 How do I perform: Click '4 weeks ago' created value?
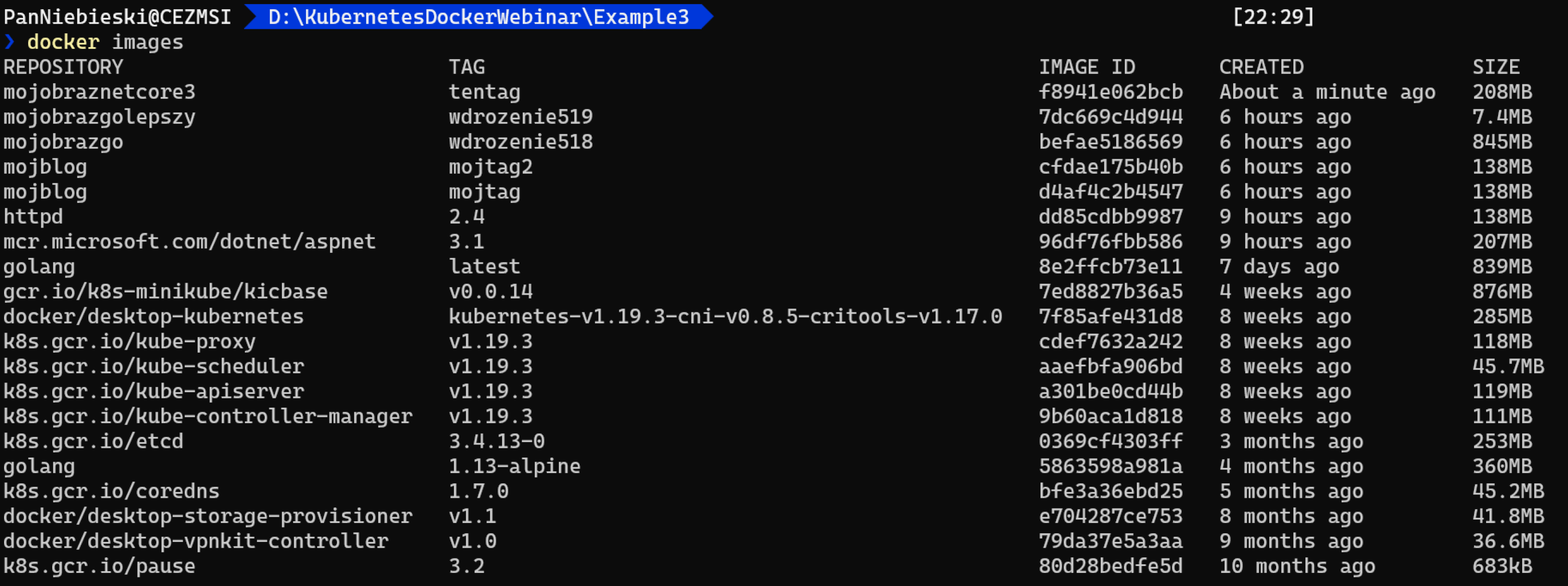pos(1285,291)
